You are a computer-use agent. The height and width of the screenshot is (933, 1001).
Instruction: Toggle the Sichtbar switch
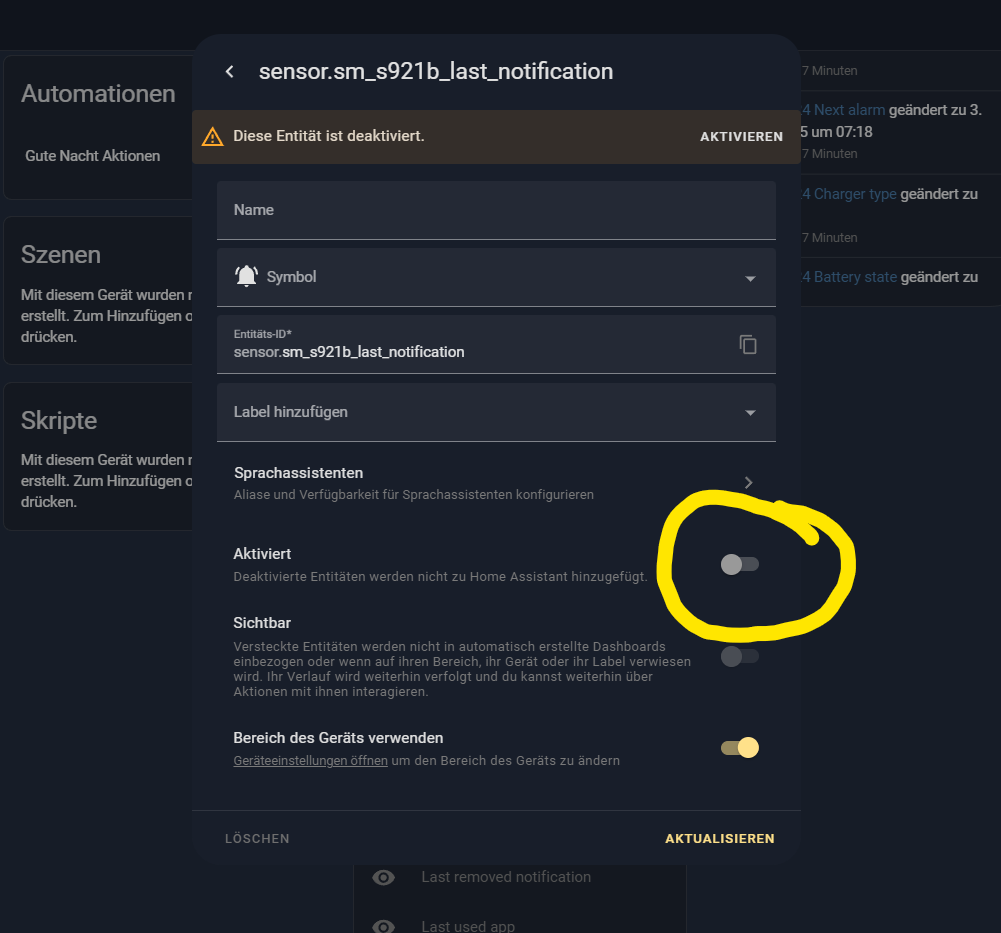pyautogui.click(x=739, y=656)
